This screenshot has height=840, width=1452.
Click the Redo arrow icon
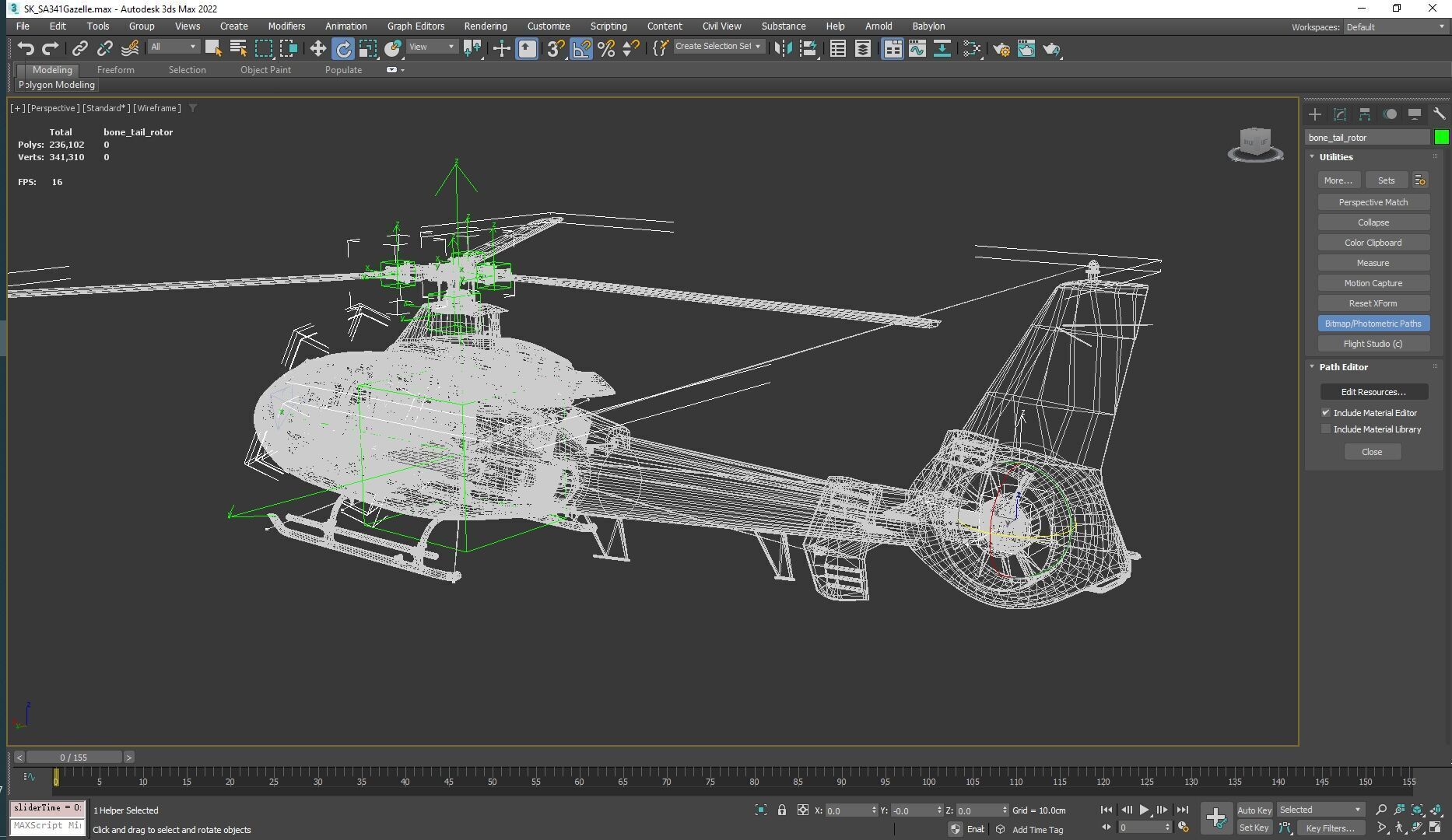pyautogui.click(x=51, y=48)
